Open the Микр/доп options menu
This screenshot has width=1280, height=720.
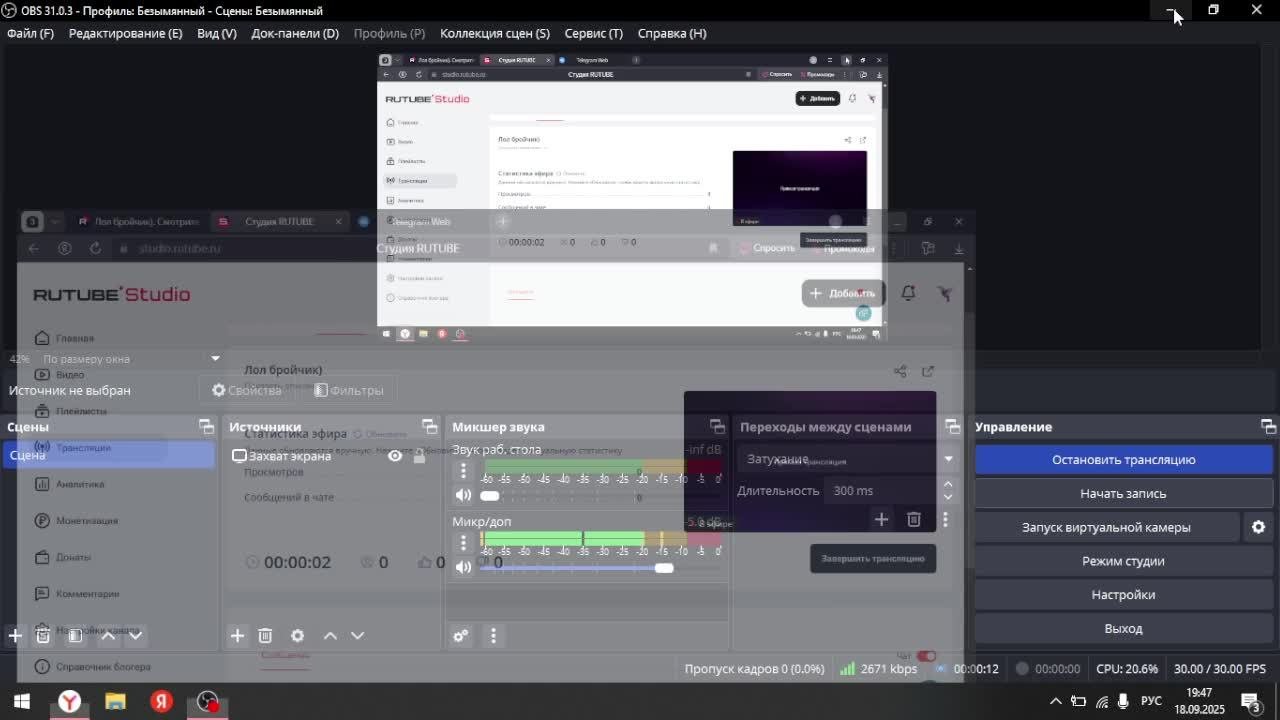[x=463, y=543]
